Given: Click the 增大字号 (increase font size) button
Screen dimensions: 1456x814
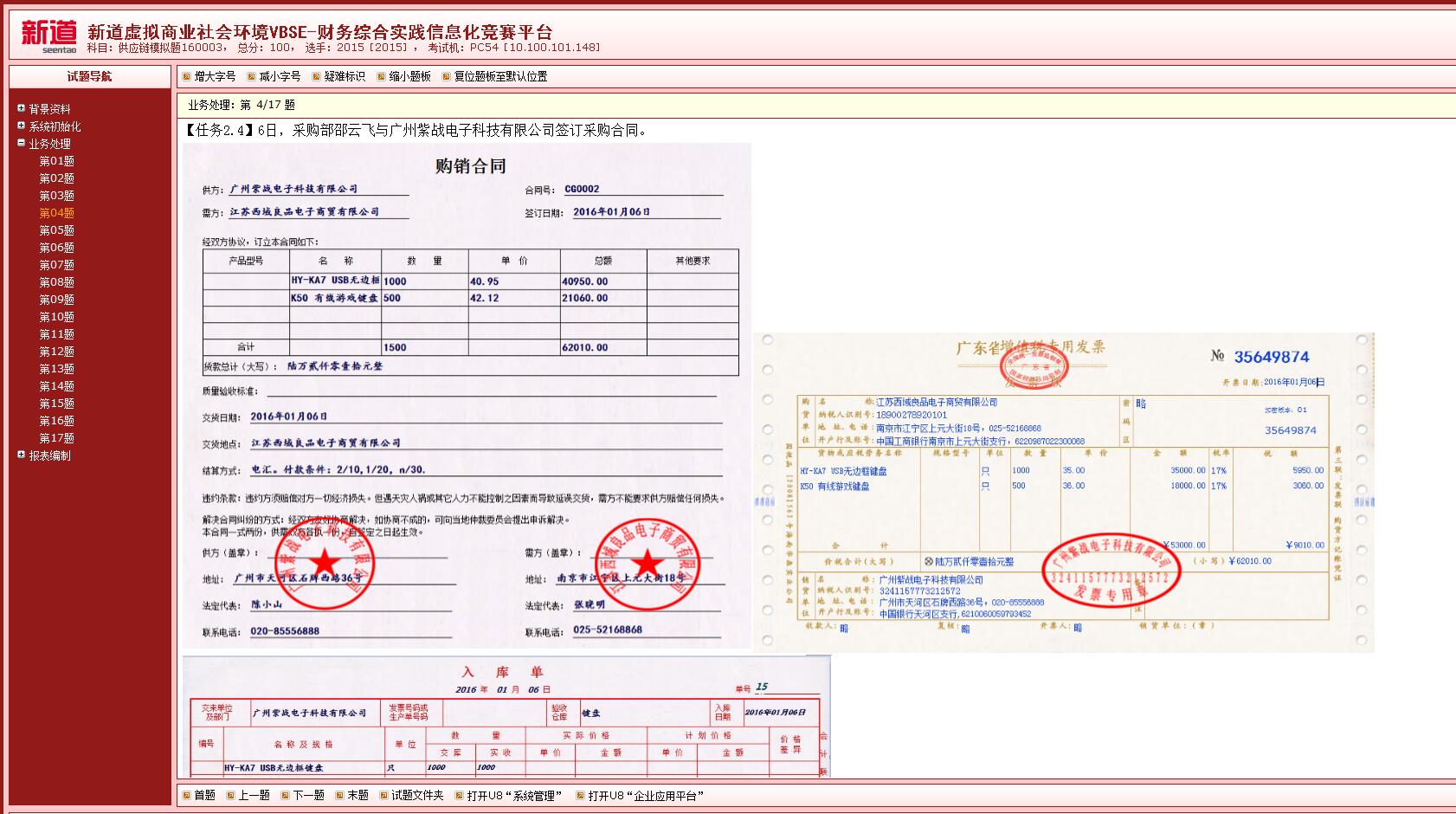Looking at the screenshot, I should (209, 76).
